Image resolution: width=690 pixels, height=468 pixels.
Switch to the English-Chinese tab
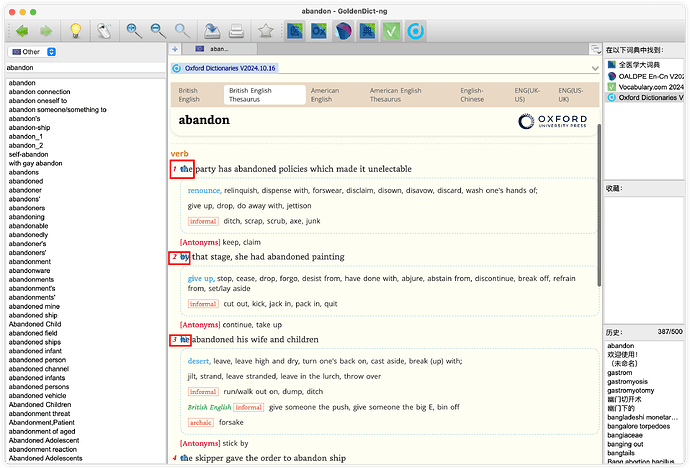[472, 95]
